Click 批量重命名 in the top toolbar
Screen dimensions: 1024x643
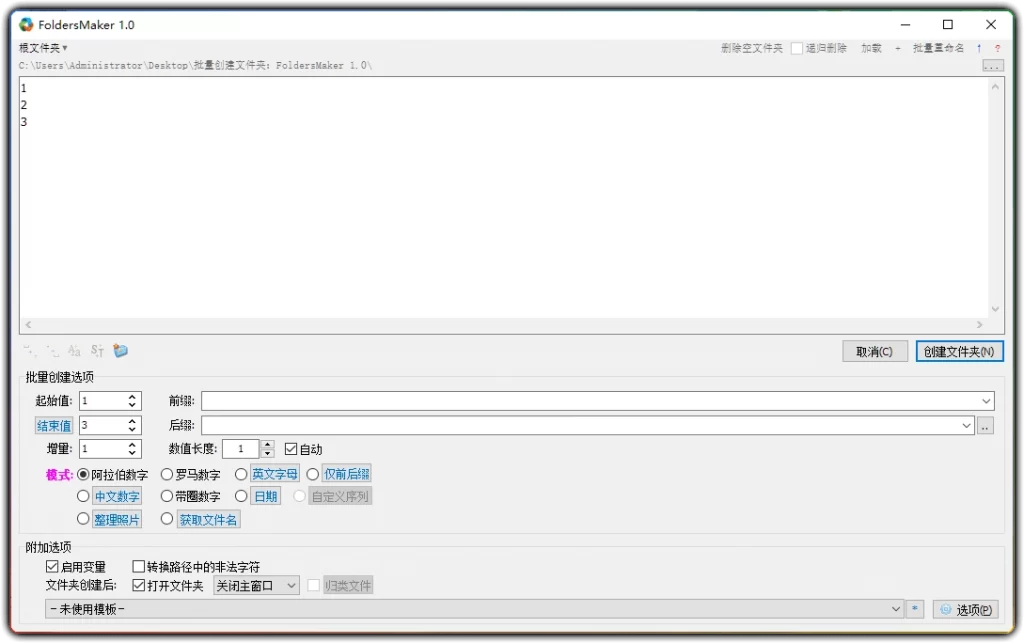click(x=939, y=47)
